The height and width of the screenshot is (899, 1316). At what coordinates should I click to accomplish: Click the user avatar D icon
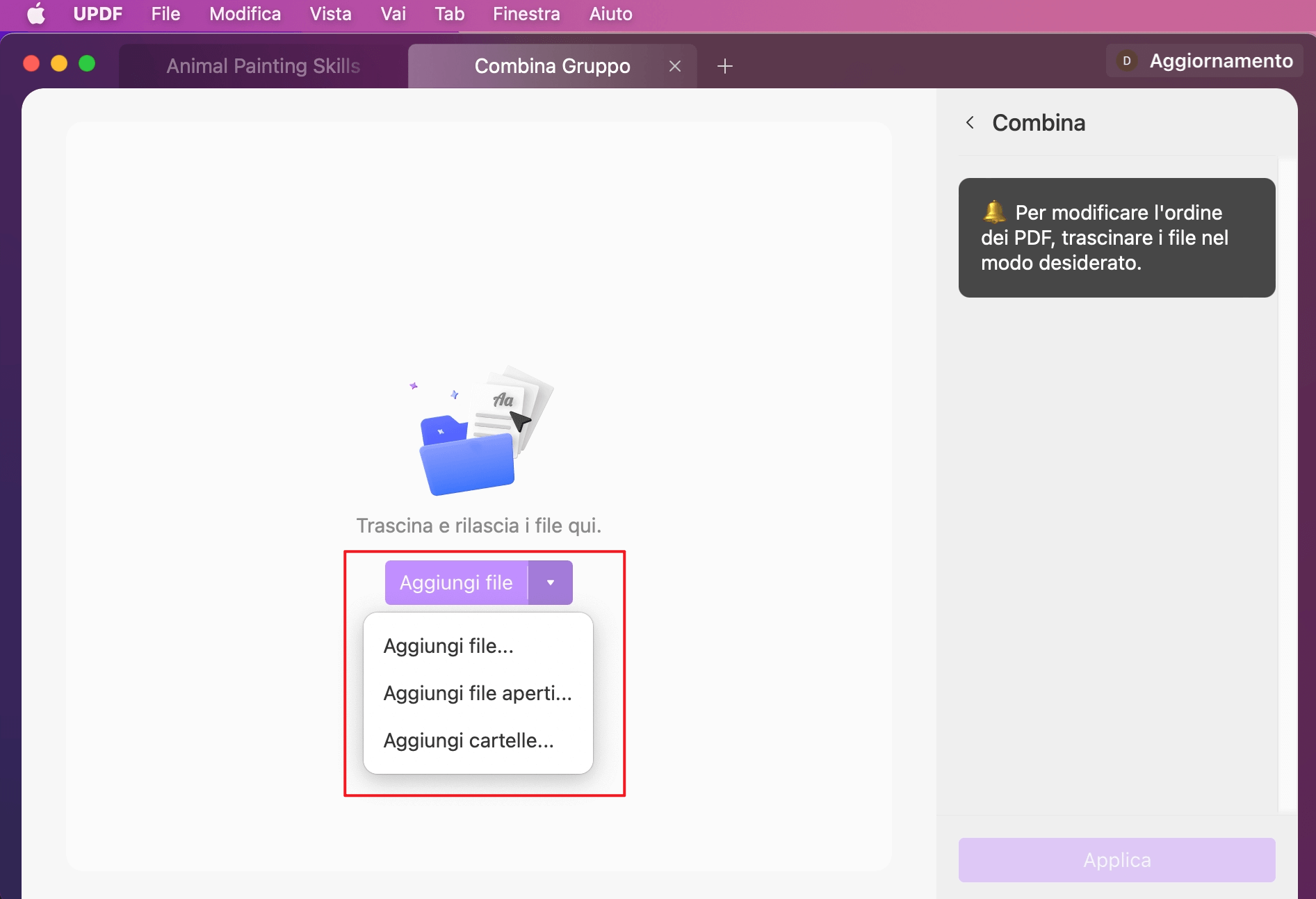click(1127, 61)
